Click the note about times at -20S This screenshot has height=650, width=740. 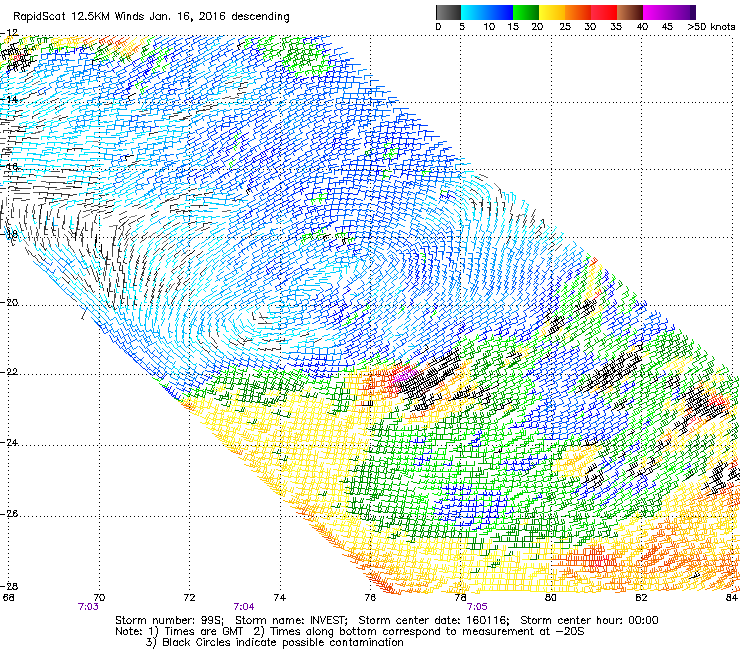point(419,632)
